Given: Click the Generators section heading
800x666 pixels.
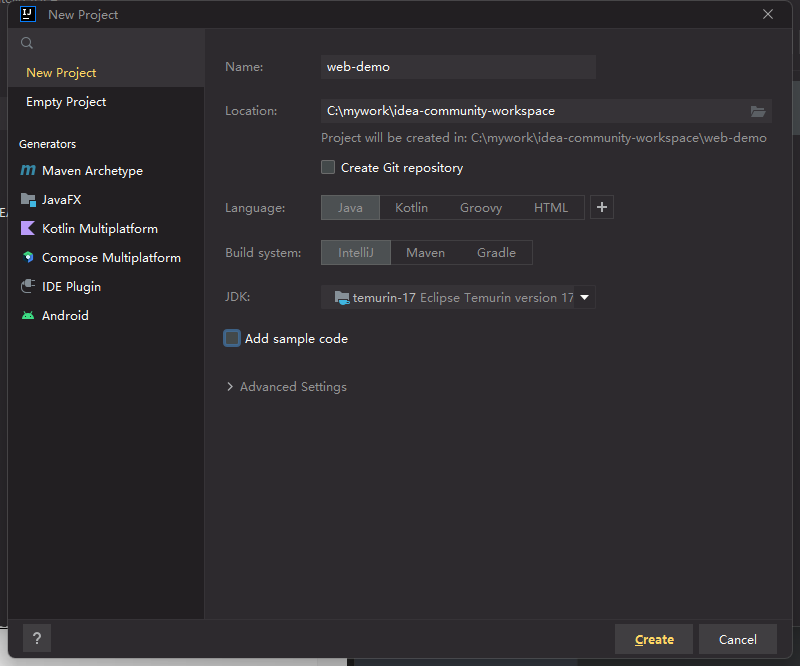Looking at the screenshot, I should pyautogui.click(x=47, y=144).
